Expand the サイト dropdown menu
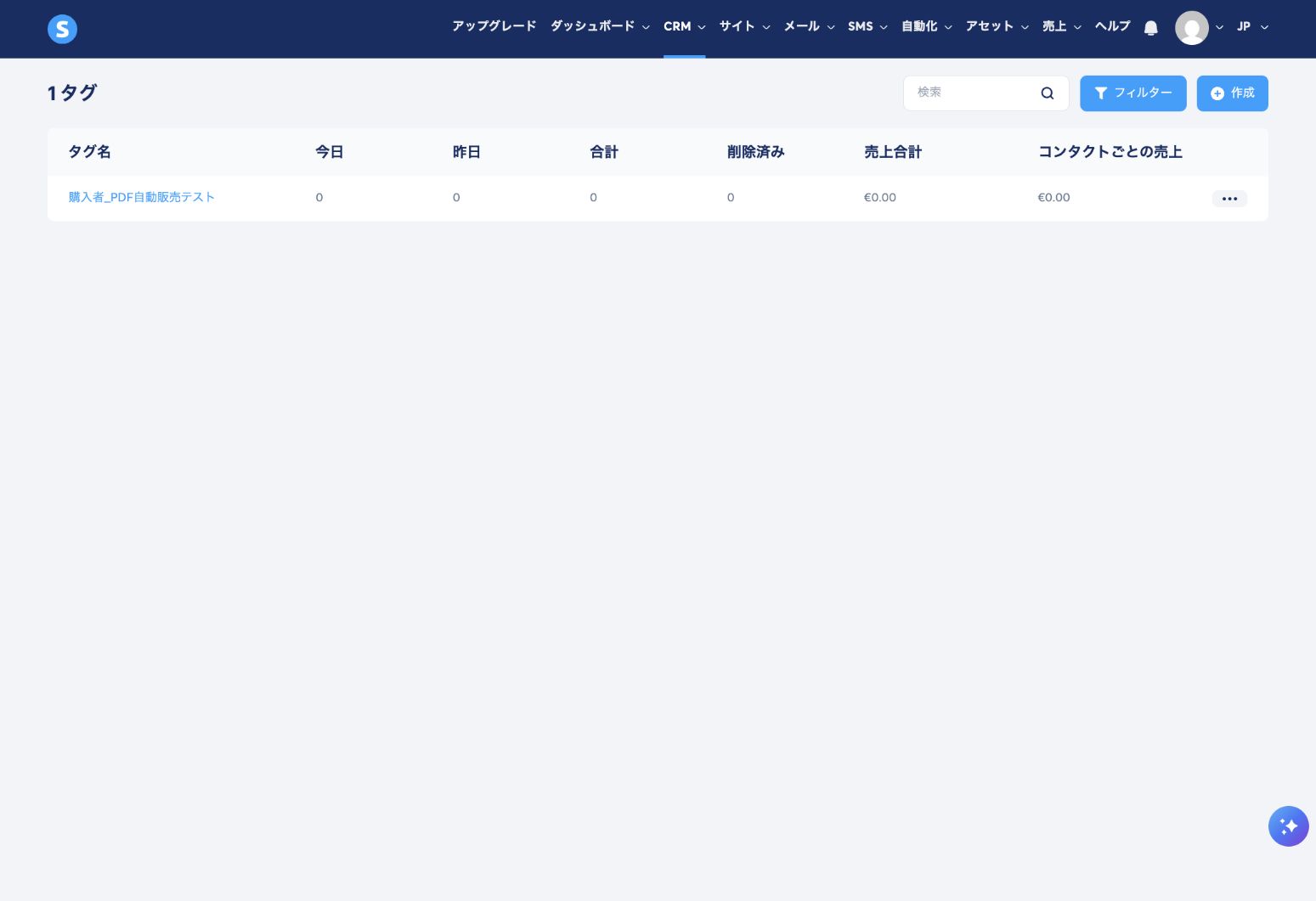Viewport: 1316px width, 901px height. [744, 26]
